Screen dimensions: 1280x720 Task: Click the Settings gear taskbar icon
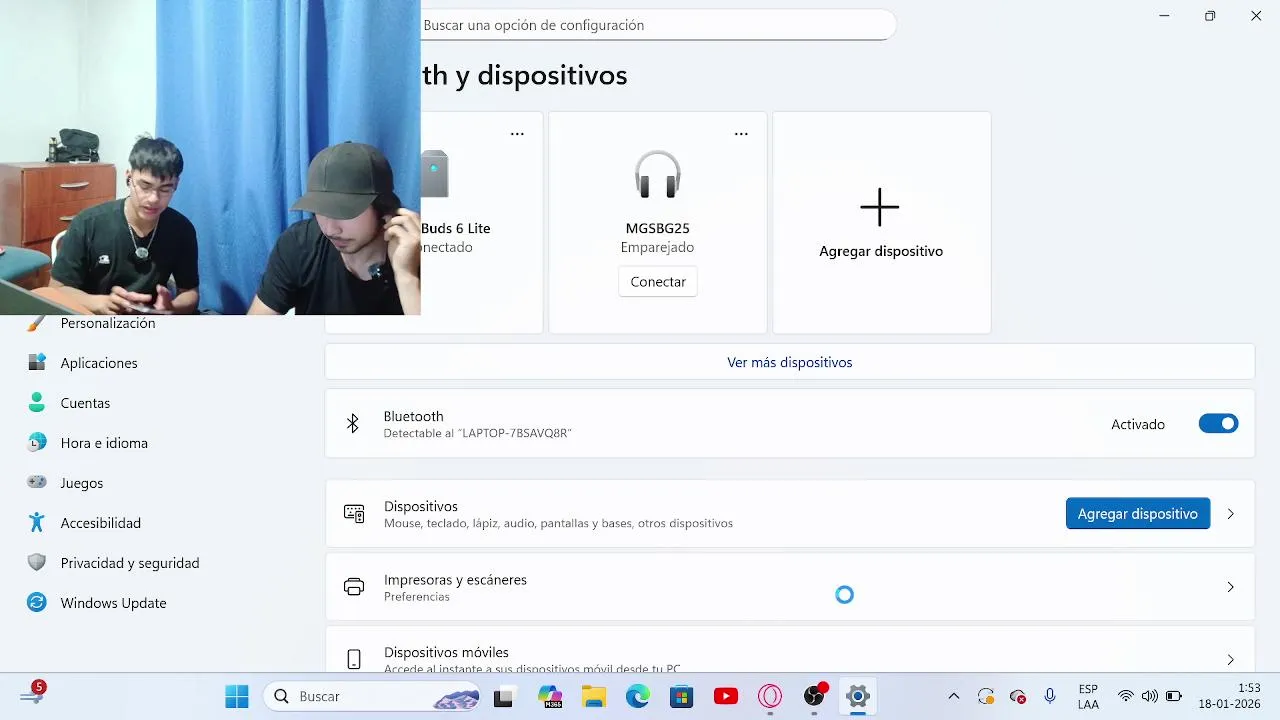(x=858, y=696)
